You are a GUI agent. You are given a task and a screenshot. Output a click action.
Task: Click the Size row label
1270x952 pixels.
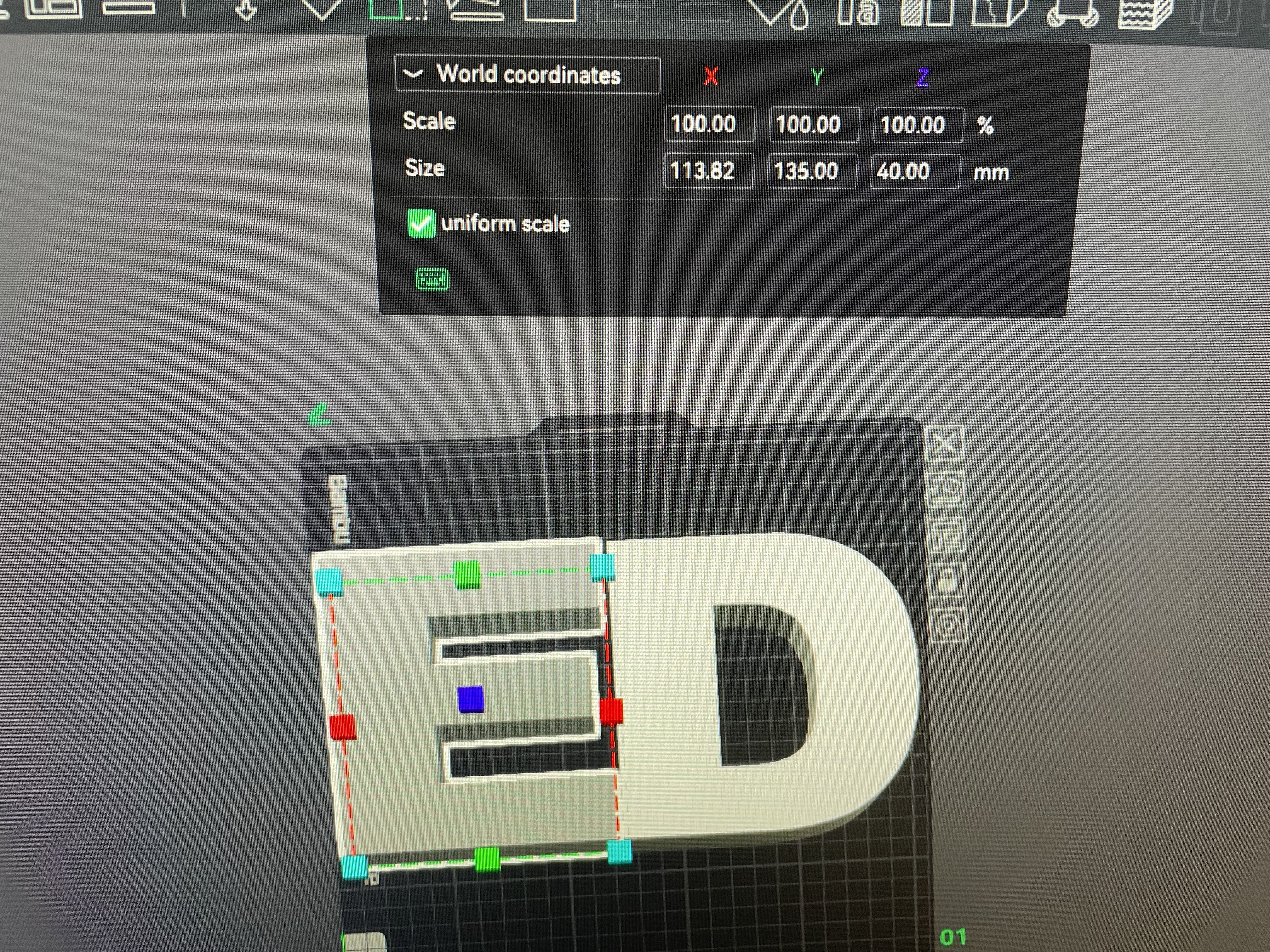tap(425, 167)
